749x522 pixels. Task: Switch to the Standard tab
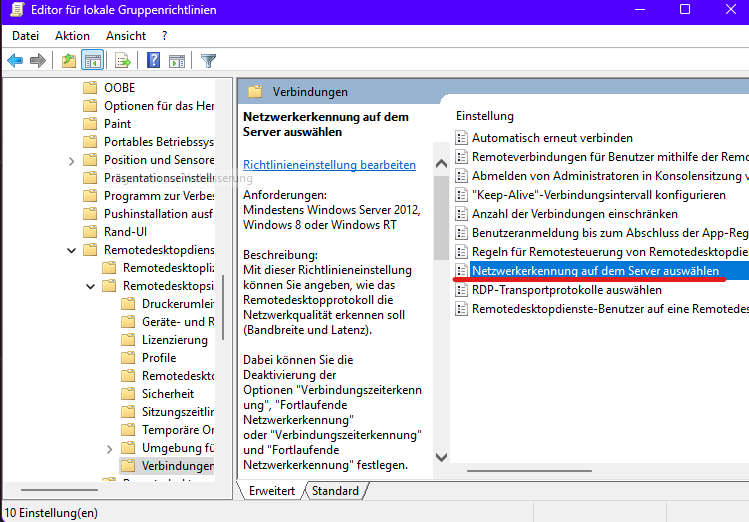click(335, 491)
